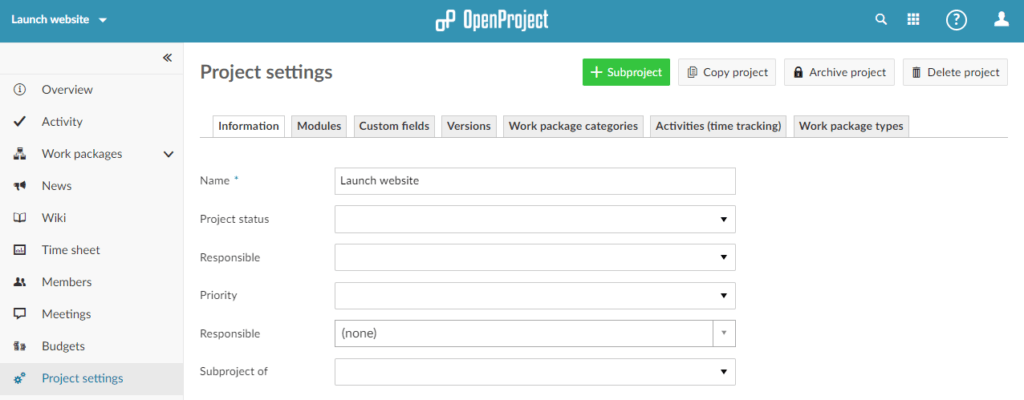This screenshot has width=1024, height=400.
Task: Click the News megaphone icon
Action: click(x=20, y=186)
